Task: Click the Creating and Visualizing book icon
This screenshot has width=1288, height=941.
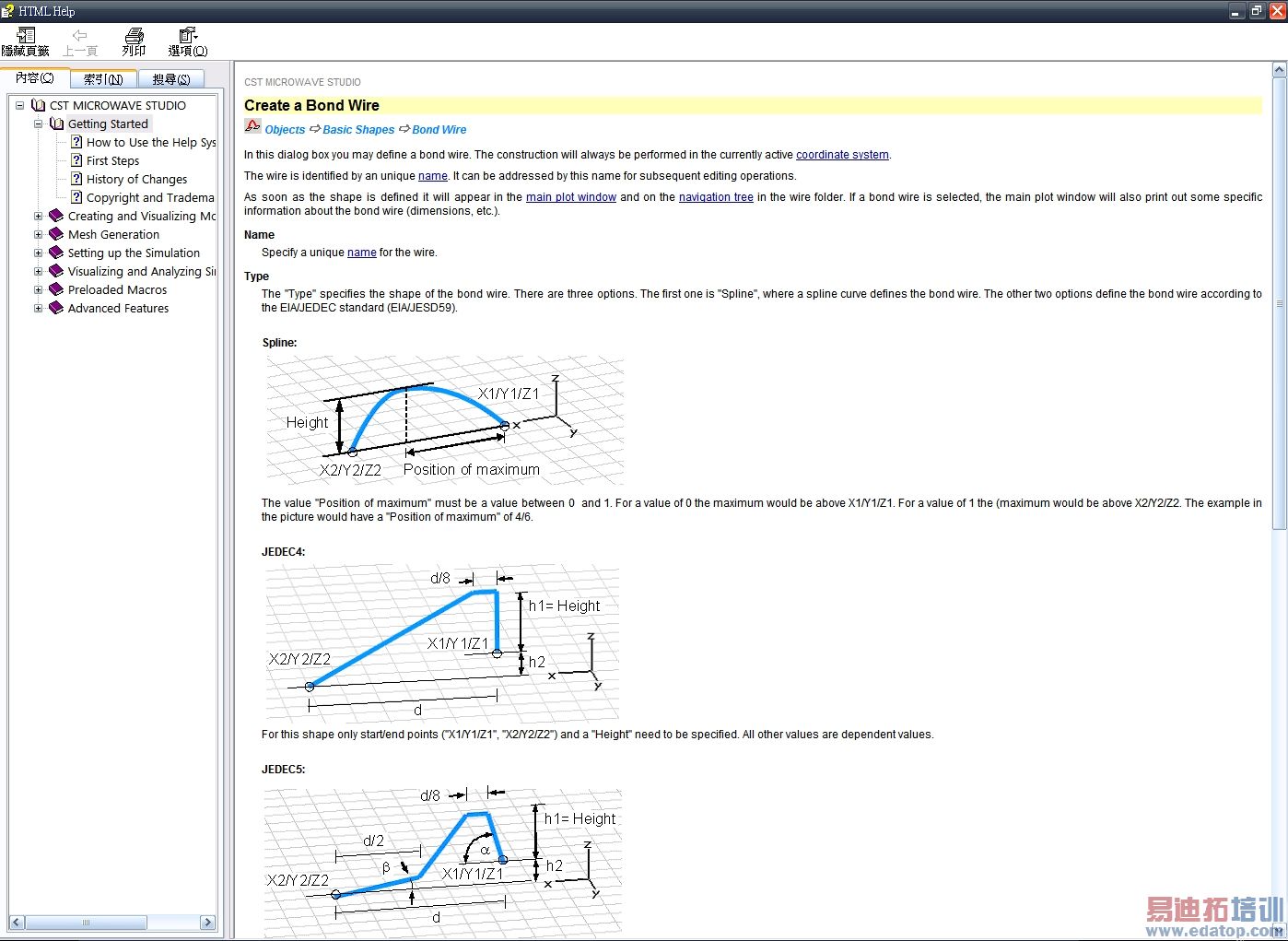Action: (56, 216)
